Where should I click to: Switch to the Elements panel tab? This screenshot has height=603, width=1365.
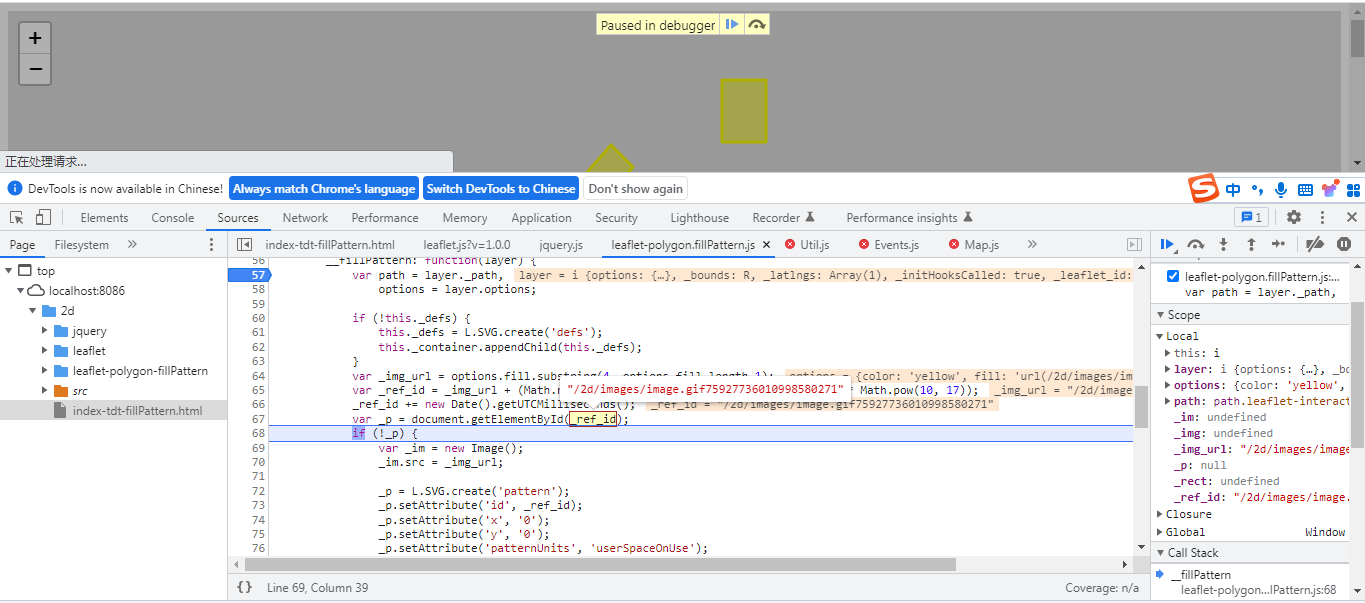(x=104, y=217)
